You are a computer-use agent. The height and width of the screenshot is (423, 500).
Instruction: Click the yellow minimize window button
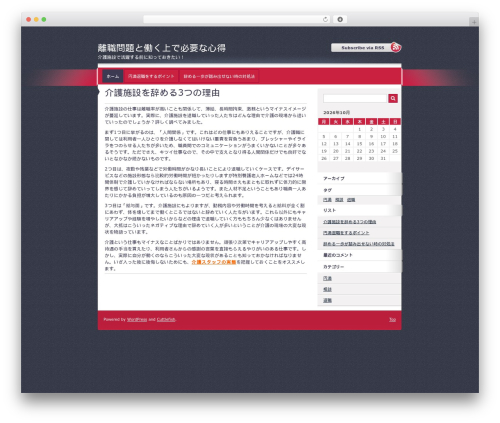(x=36, y=19)
